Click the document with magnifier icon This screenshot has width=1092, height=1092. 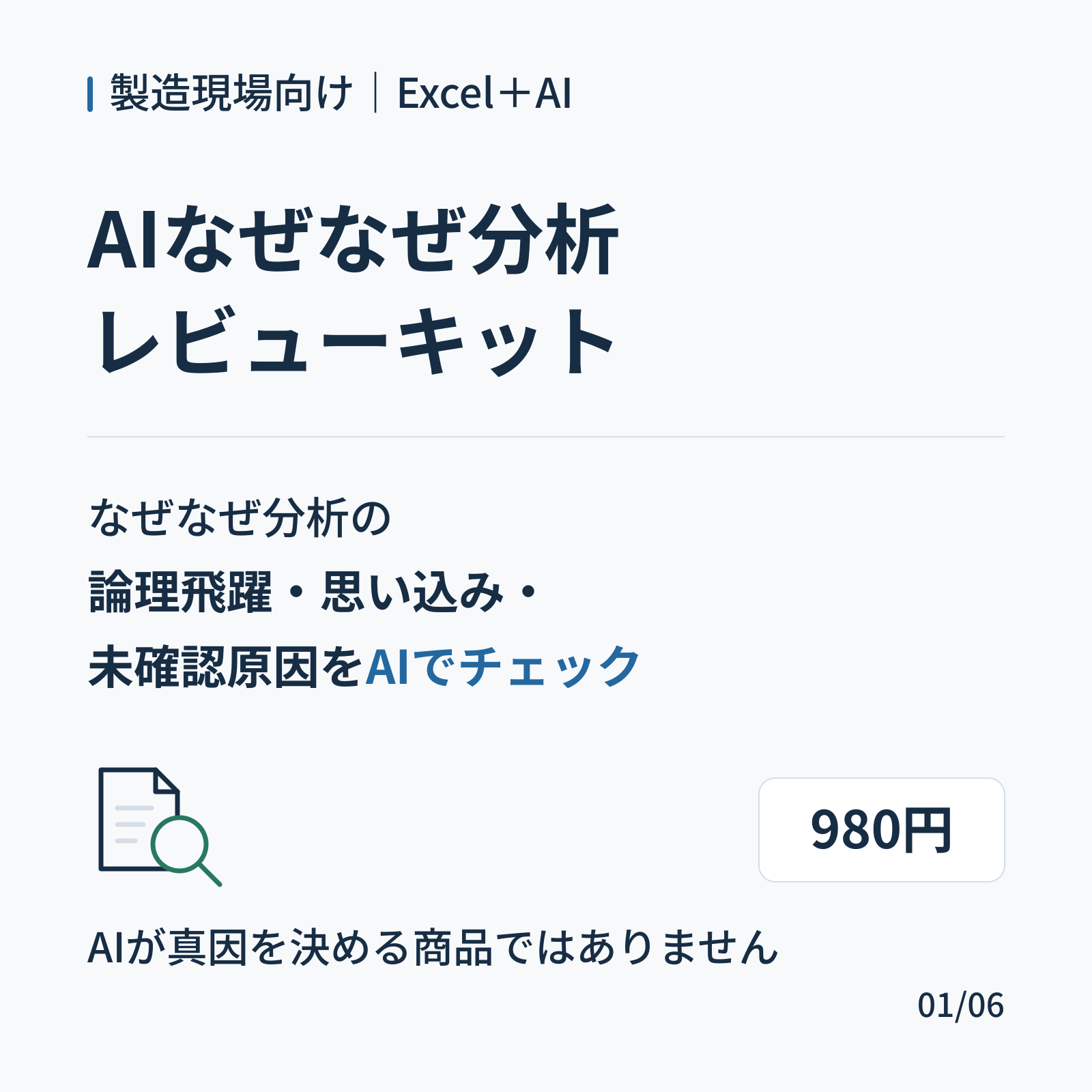click(x=160, y=827)
